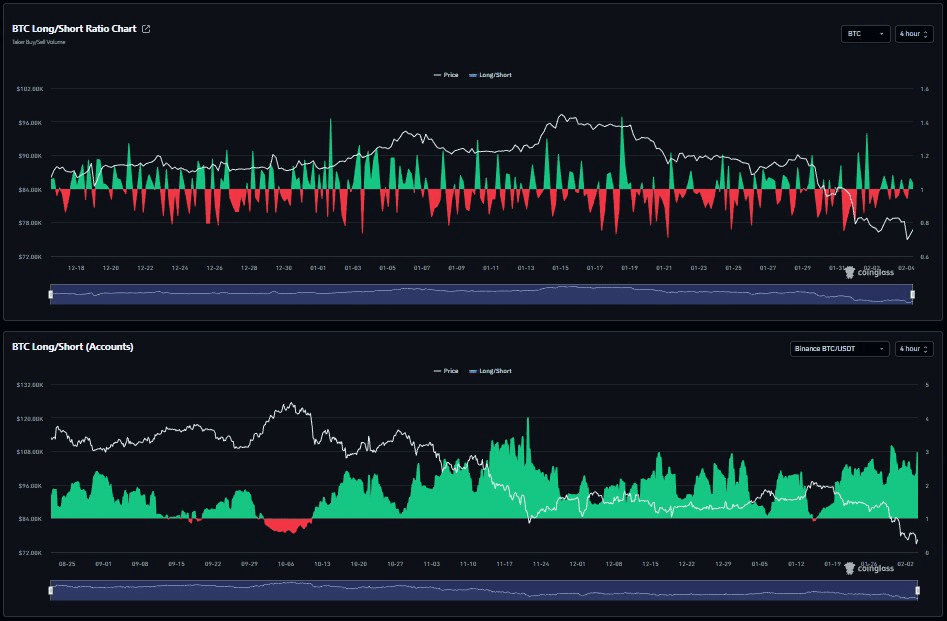Image resolution: width=947 pixels, height=621 pixels.
Task: Click the left handle of the top chart range slider
Action: tap(50, 294)
